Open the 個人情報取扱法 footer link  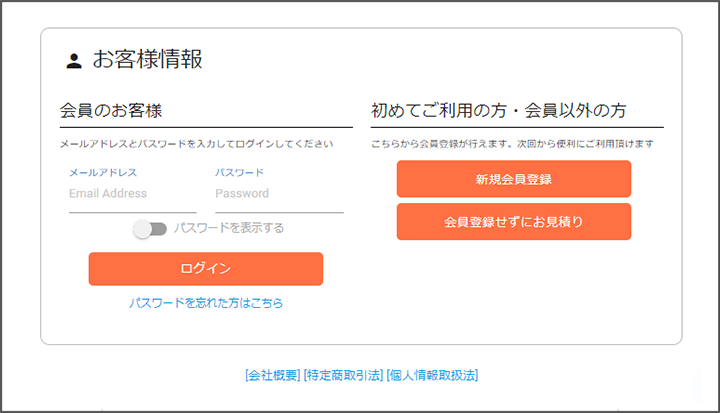[433, 375]
